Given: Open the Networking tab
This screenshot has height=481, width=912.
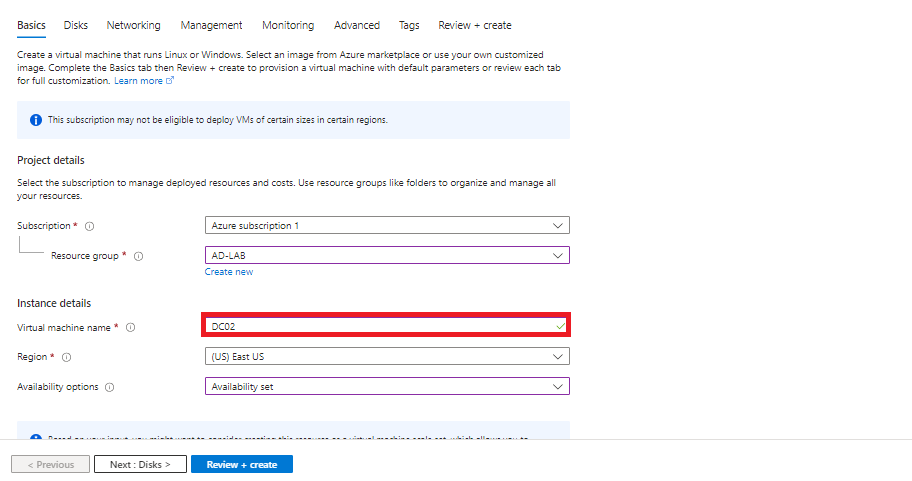Looking at the screenshot, I should (133, 25).
